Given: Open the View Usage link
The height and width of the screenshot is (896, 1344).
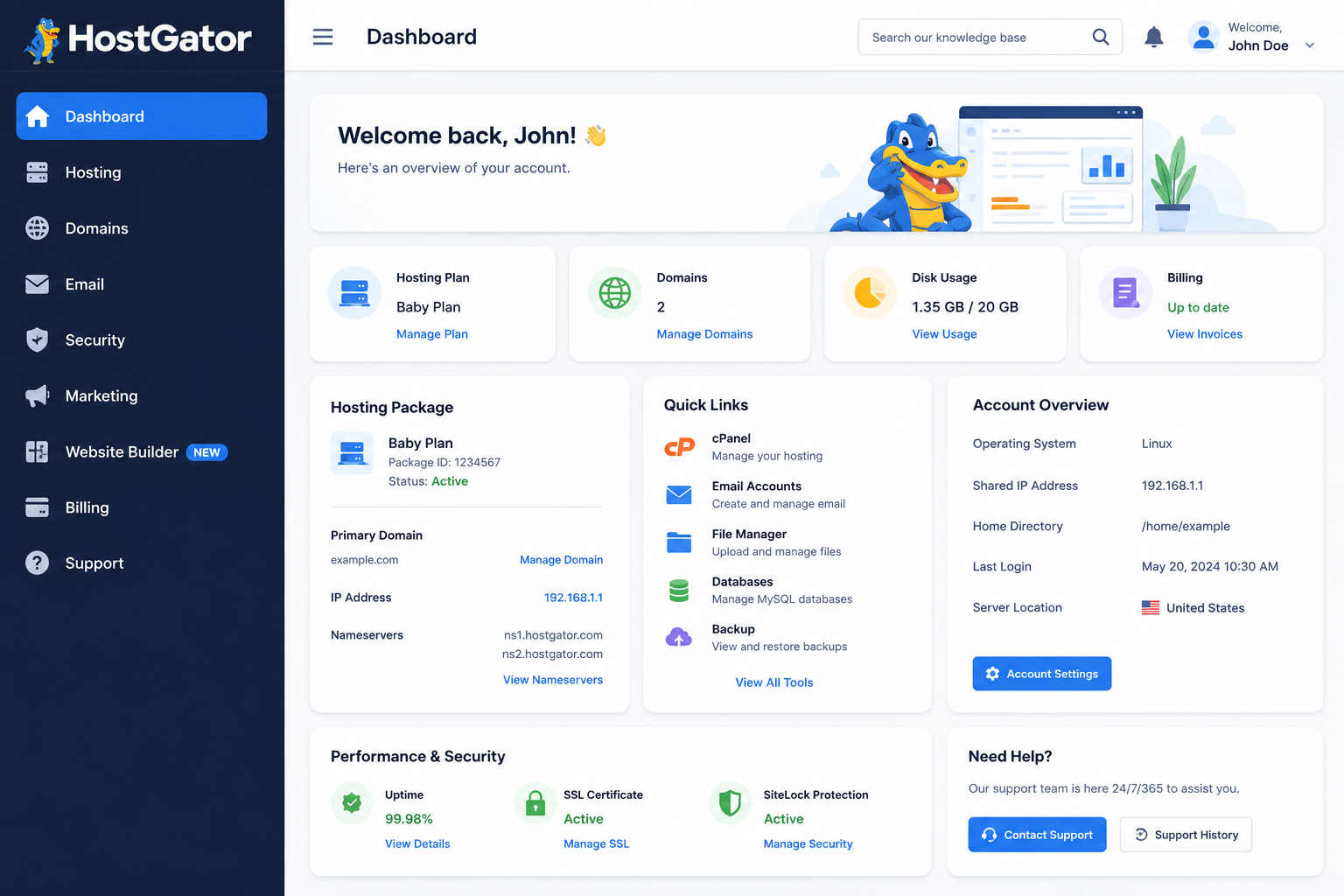Looking at the screenshot, I should (x=944, y=334).
